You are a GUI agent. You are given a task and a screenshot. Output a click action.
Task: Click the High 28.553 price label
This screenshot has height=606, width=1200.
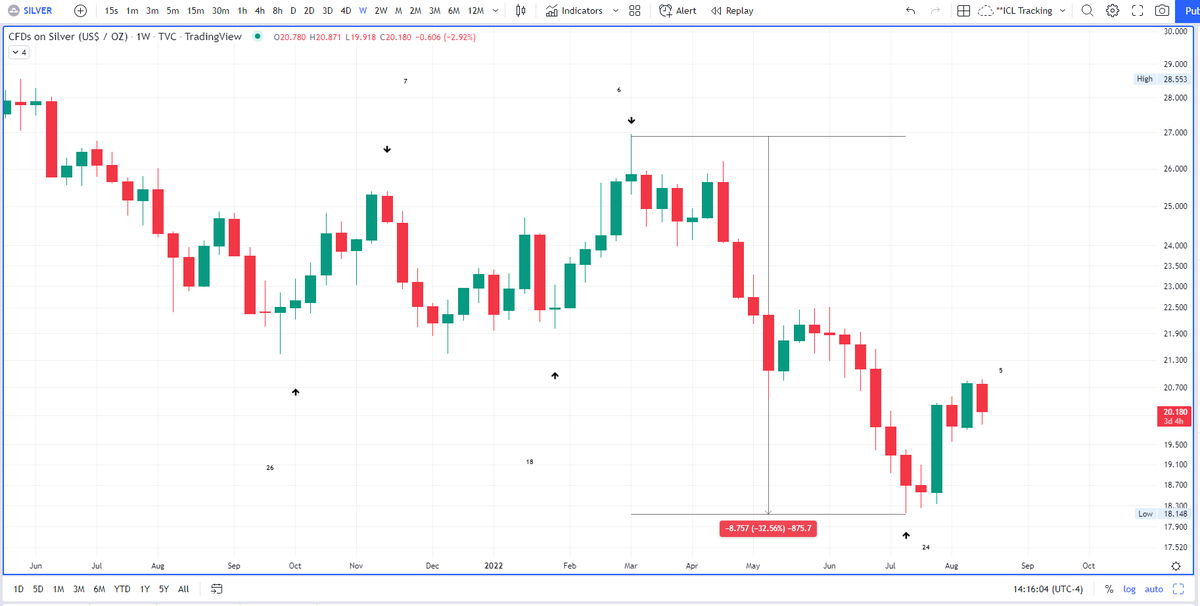tap(1163, 79)
